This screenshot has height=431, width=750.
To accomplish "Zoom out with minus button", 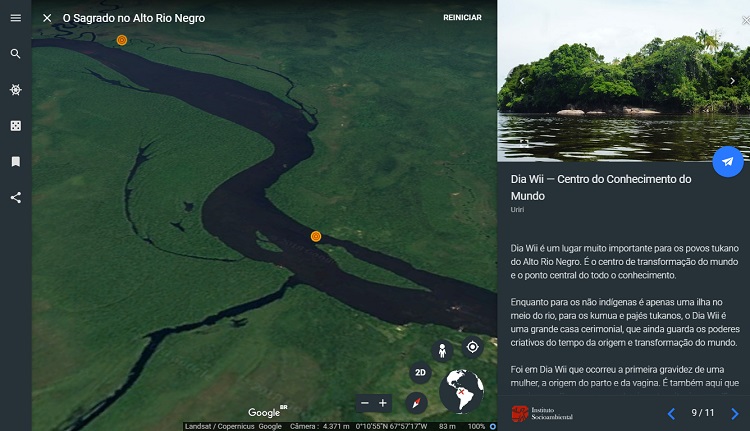I will click(x=365, y=403).
